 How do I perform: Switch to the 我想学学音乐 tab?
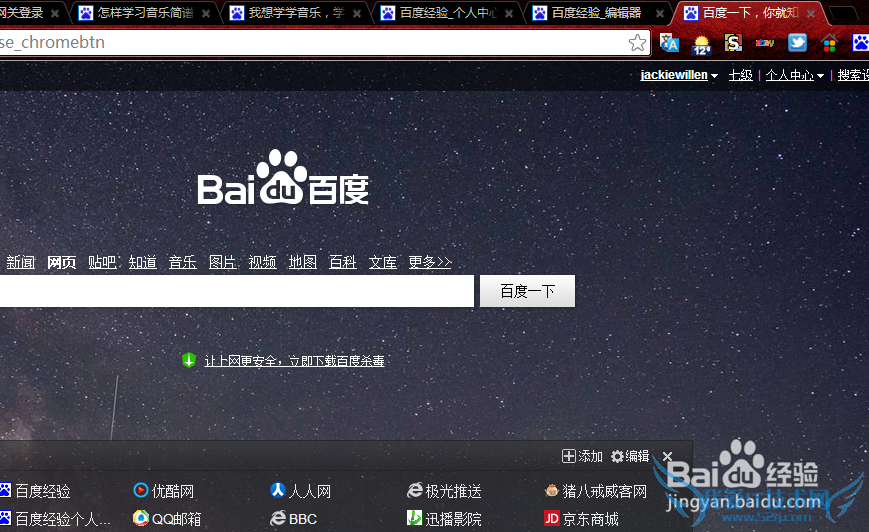point(295,13)
